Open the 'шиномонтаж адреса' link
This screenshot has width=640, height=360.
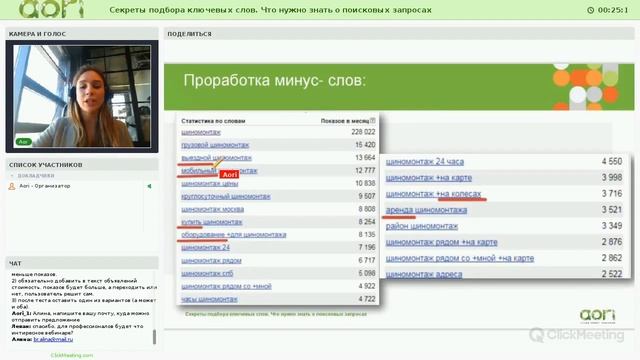click(424, 275)
